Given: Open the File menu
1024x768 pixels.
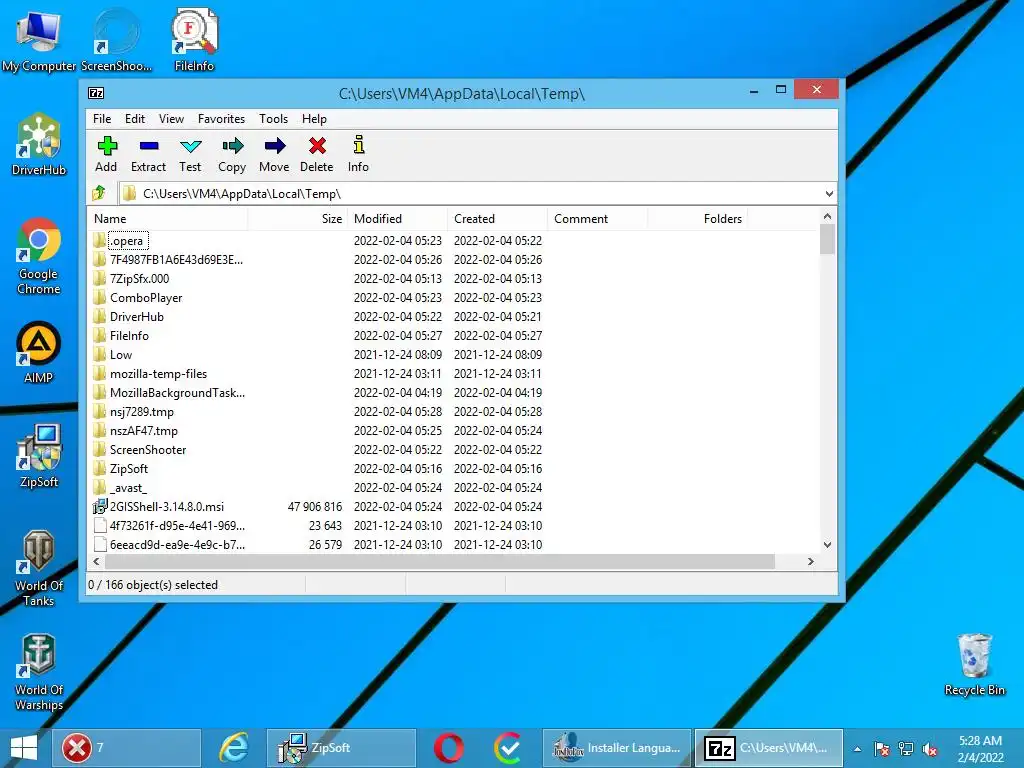Looking at the screenshot, I should [x=102, y=119].
